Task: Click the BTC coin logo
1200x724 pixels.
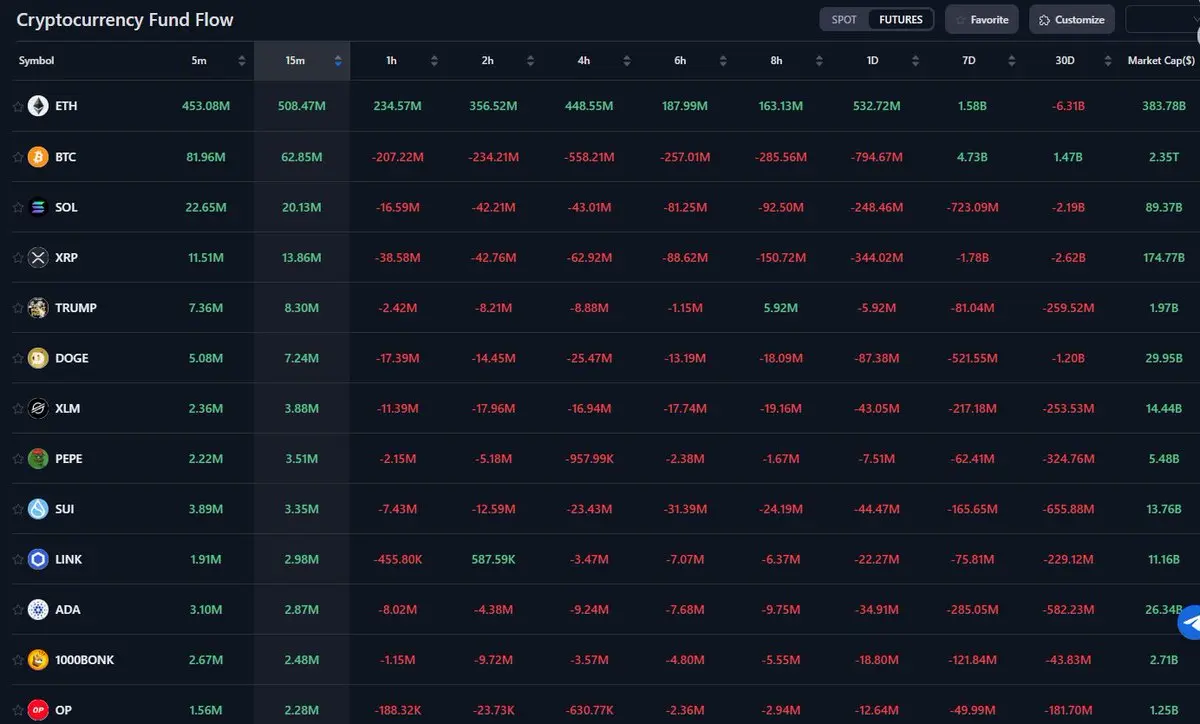Action: (38, 157)
